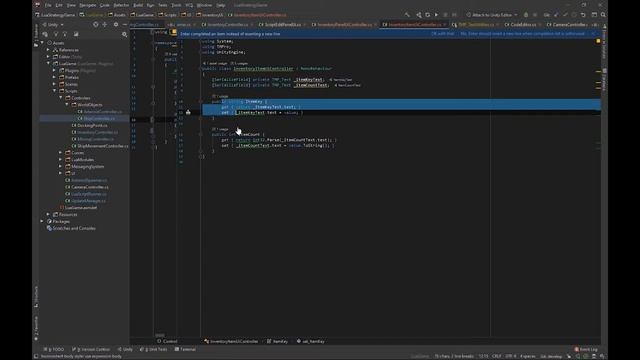The width and height of the screenshot is (640, 360).
Task: Place cursor on the ItemCount getter line
Action: click(x=279, y=140)
